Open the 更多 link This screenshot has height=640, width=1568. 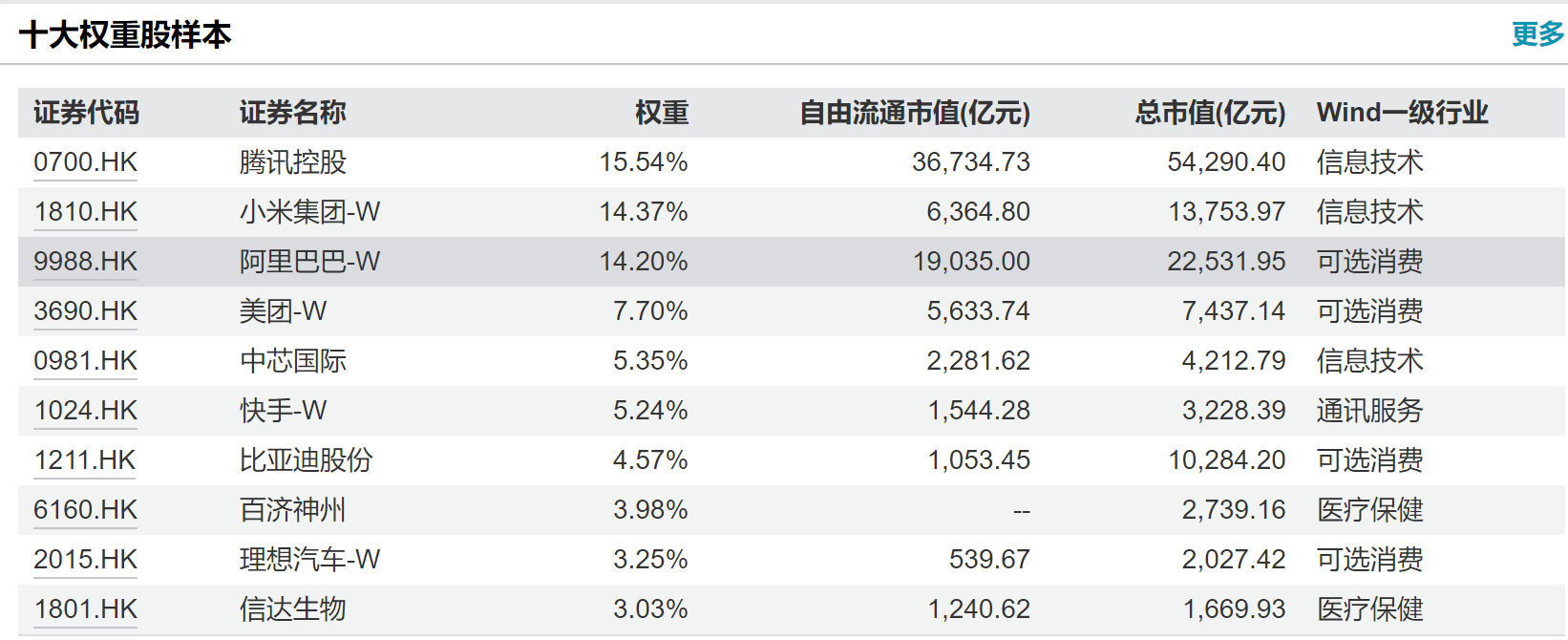coord(1537,34)
